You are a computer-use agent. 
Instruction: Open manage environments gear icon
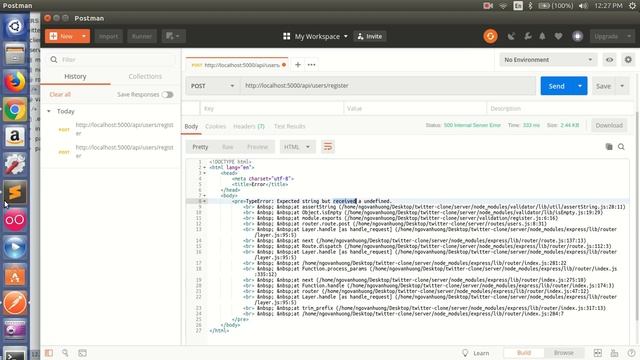(628, 60)
